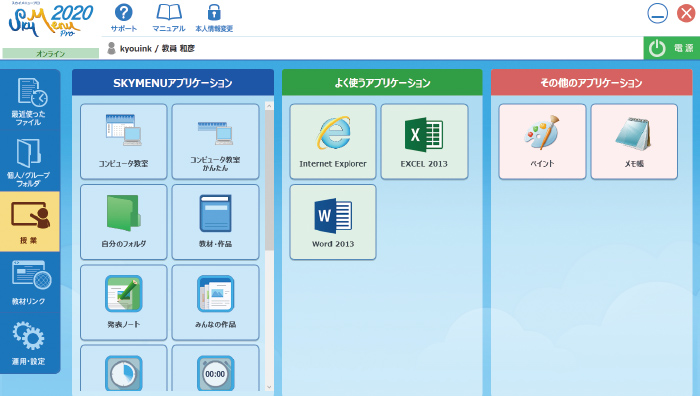Open the マニュアル manual book icon

point(169,18)
